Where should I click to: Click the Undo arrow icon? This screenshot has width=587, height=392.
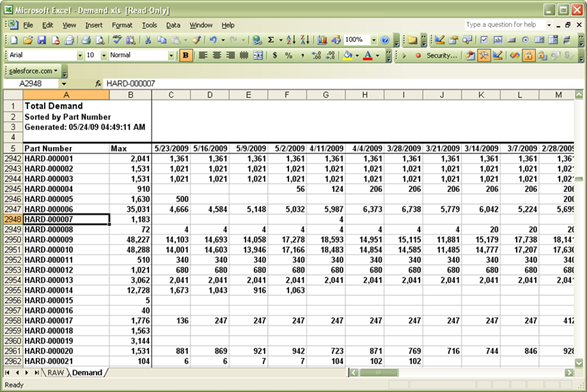pyautogui.click(x=213, y=40)
